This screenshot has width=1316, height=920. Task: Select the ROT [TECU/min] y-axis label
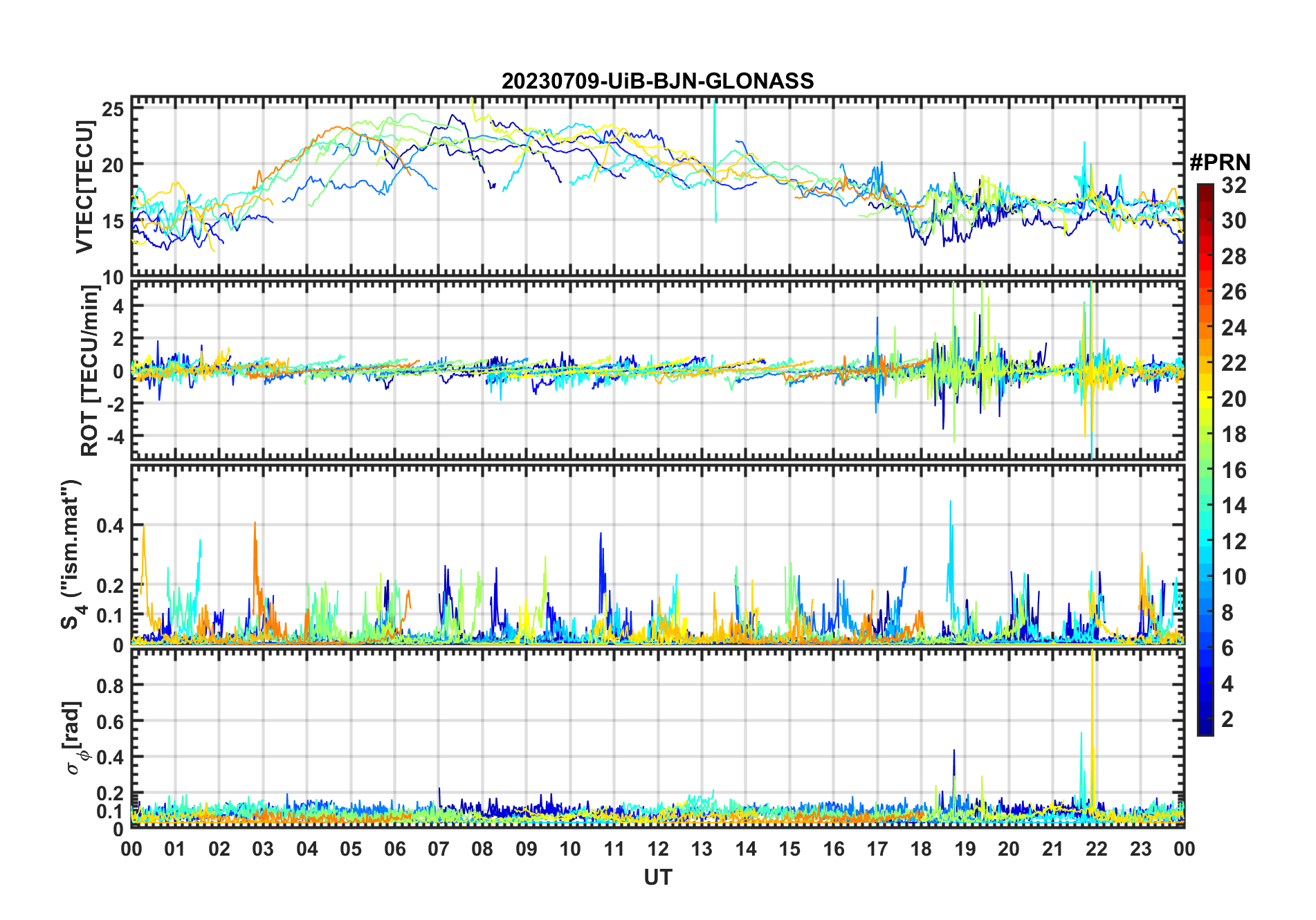point(90,370)
